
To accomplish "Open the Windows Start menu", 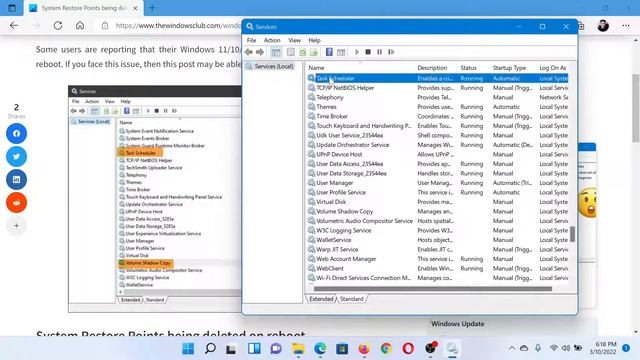I will 188,349.
